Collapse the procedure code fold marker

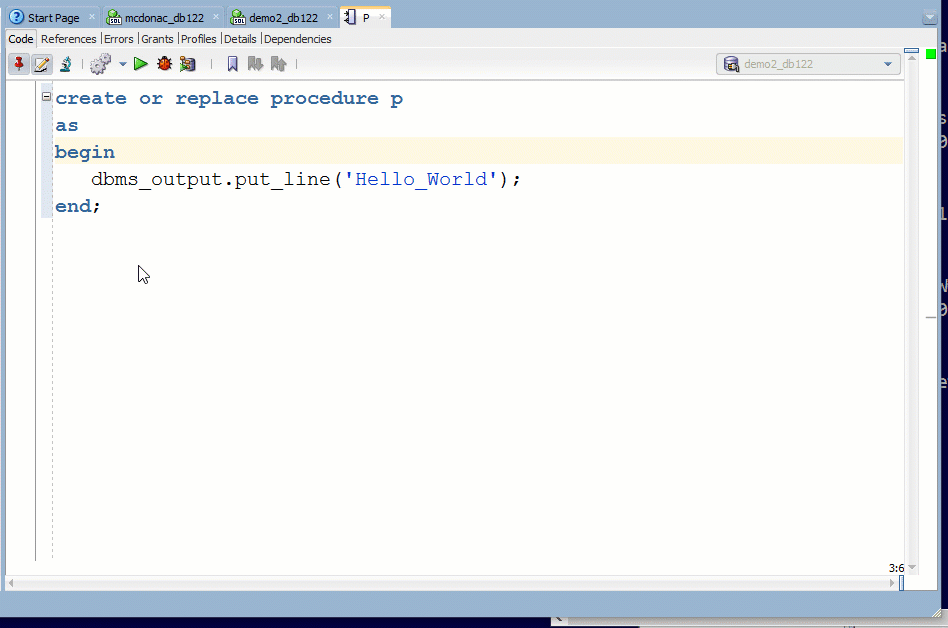click(x=46, y=97)
